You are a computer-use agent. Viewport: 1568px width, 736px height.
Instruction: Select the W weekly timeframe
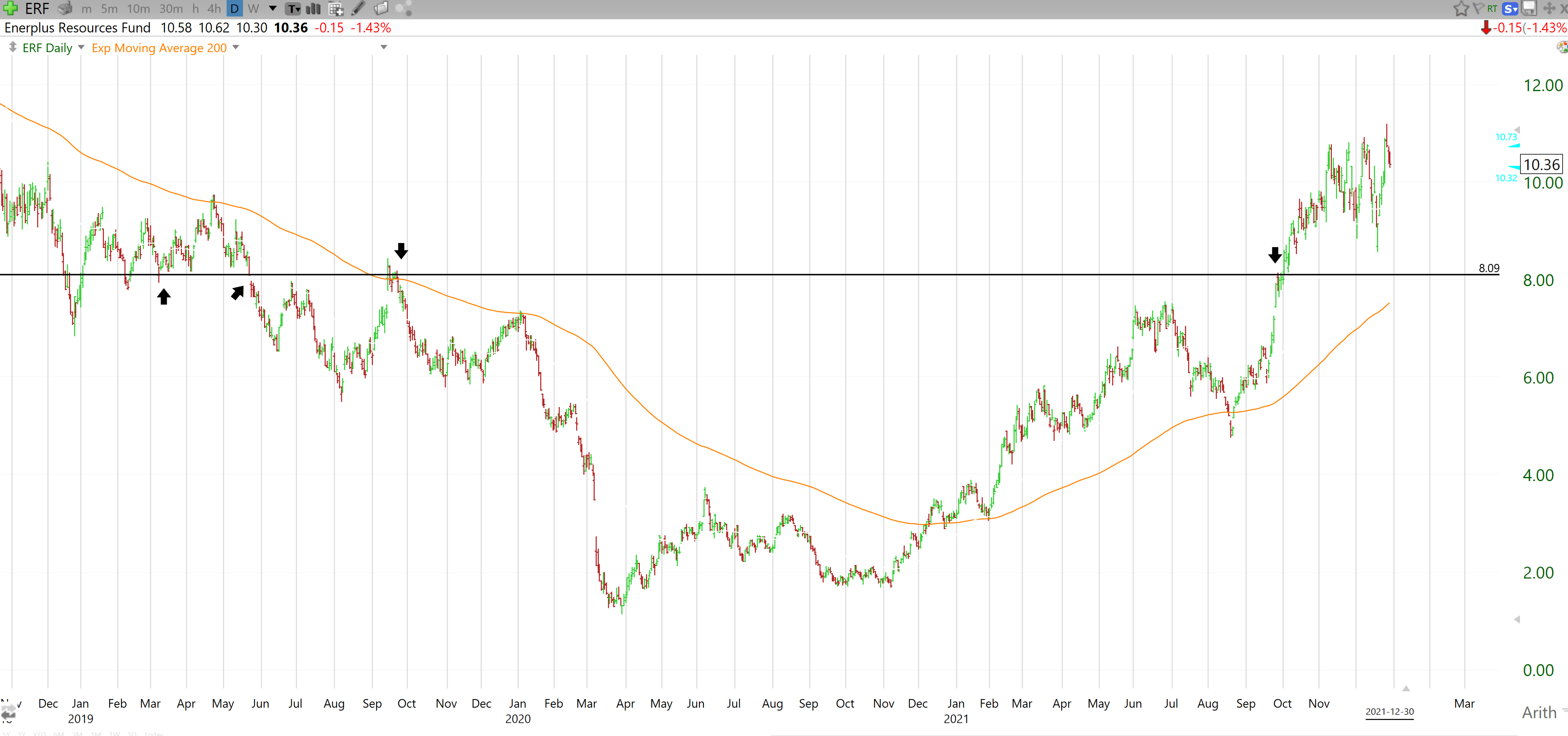(253, 9)
